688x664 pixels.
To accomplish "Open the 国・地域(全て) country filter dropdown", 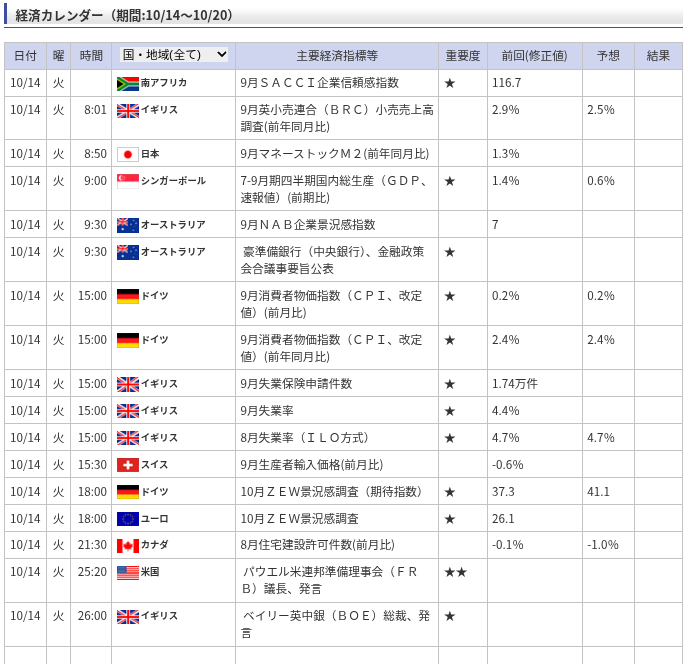I will pos(174,55).
